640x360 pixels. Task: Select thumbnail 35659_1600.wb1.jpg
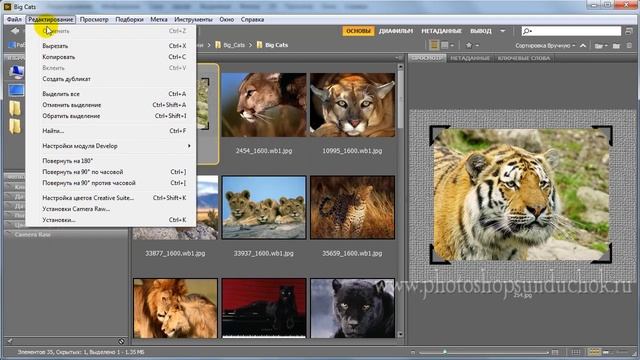click(352, 207)
